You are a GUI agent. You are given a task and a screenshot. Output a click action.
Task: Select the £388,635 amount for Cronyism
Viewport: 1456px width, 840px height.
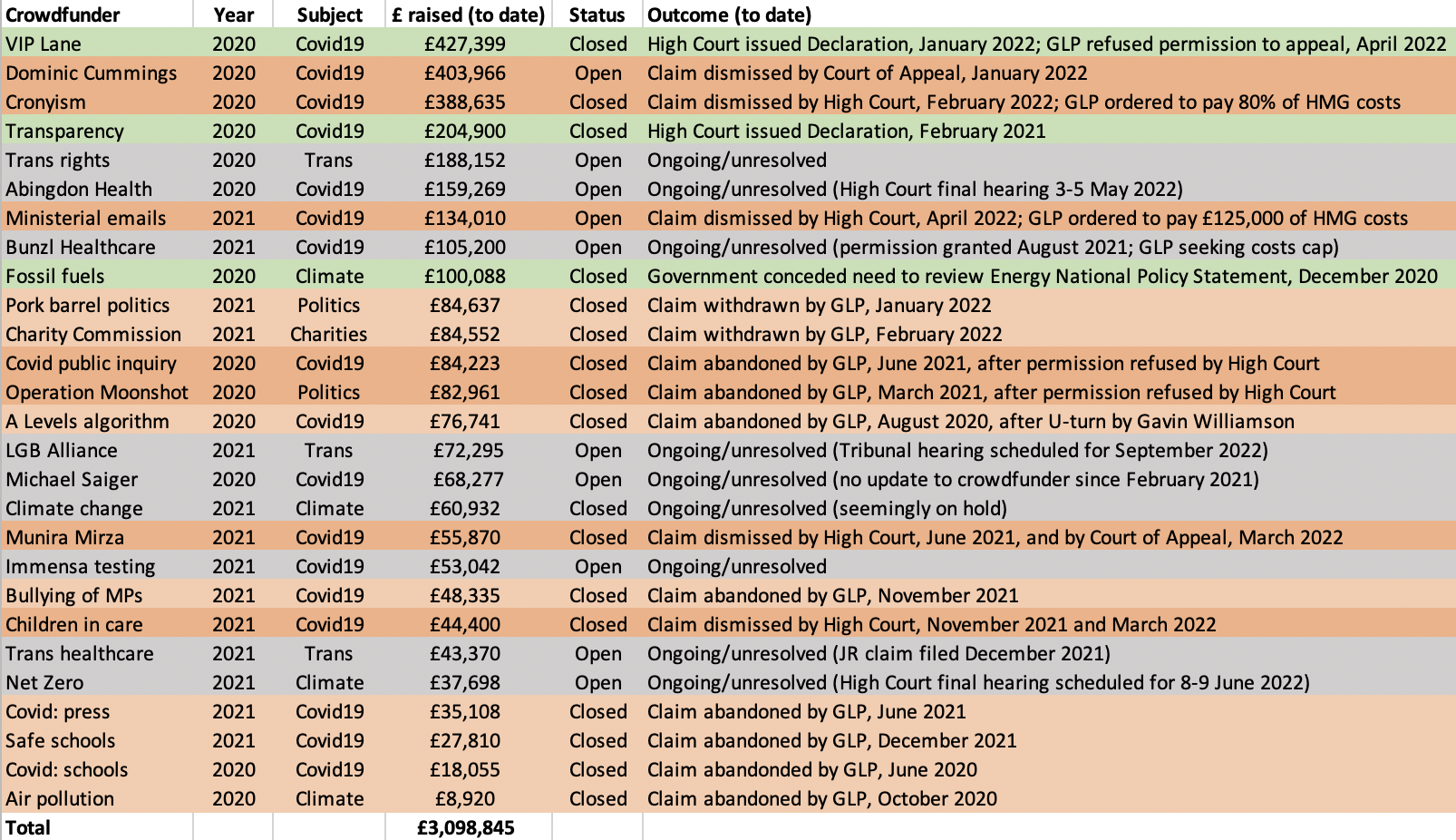[464, 102]
